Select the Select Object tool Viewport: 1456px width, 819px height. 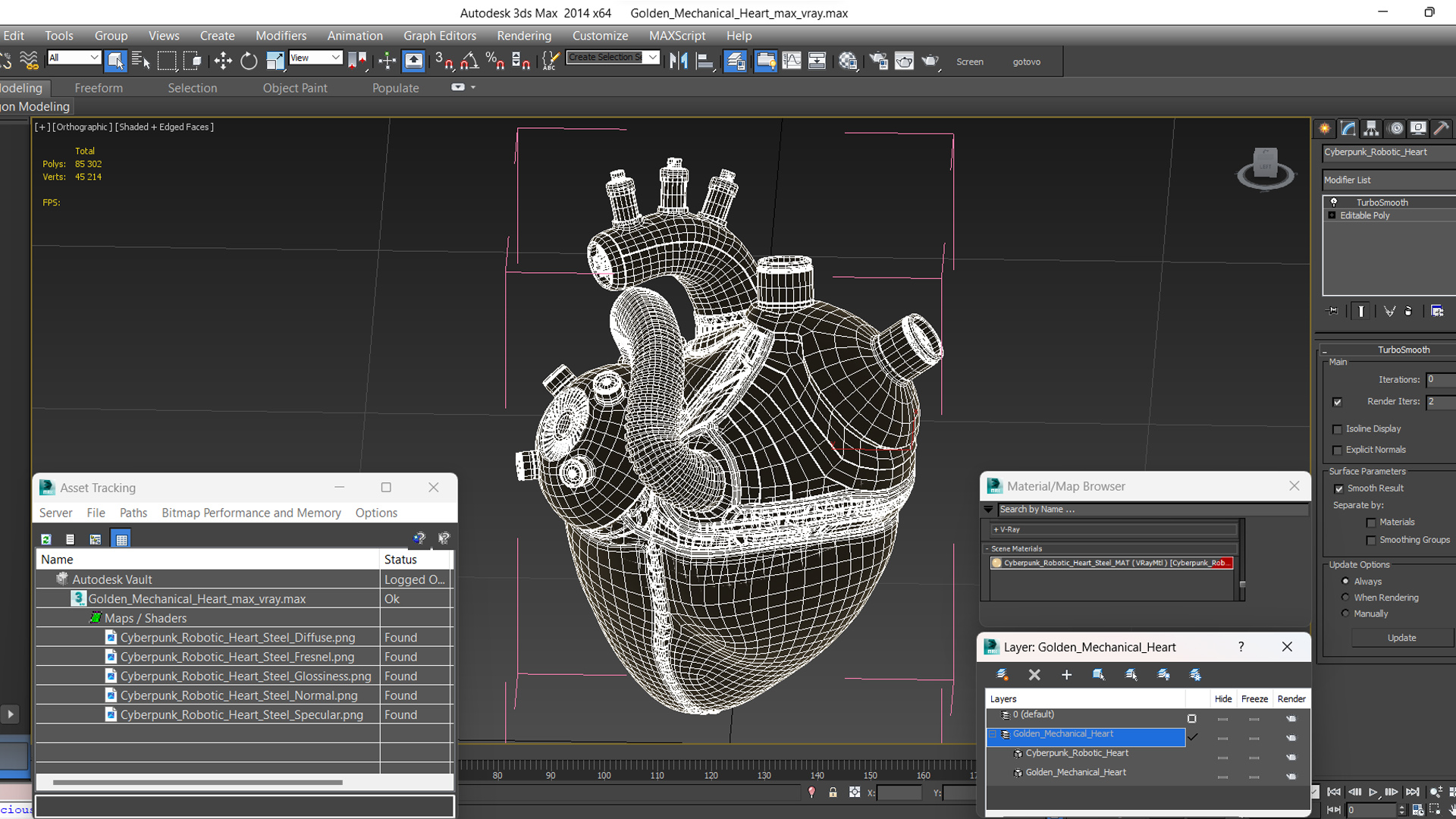[115, 61]
